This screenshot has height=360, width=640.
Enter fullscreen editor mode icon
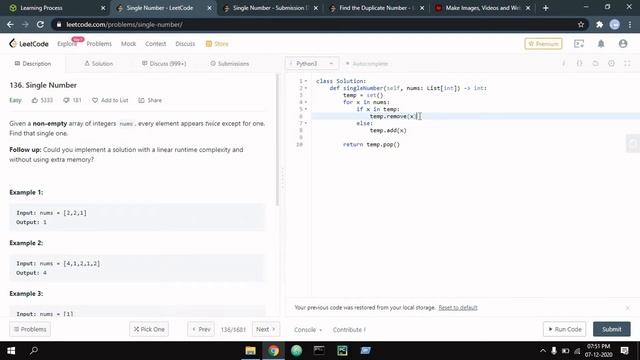[627, 64]
